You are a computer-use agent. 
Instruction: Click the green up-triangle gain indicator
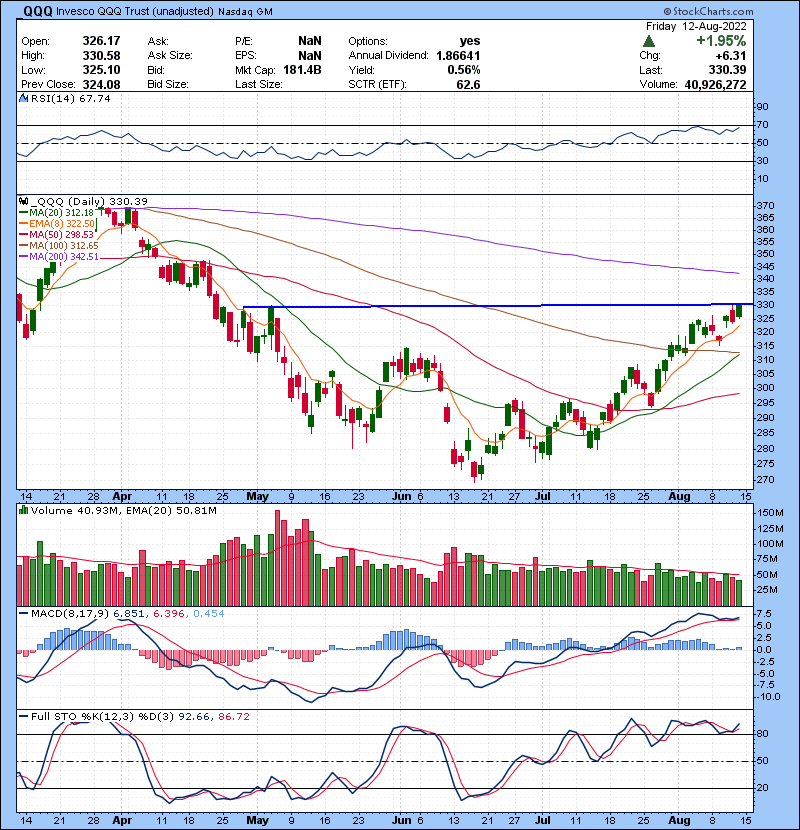(x=649, y=41)
